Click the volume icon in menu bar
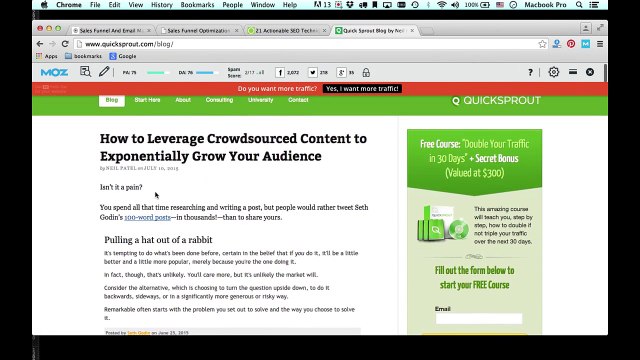 pyautogui.click(x=455, y=5)
